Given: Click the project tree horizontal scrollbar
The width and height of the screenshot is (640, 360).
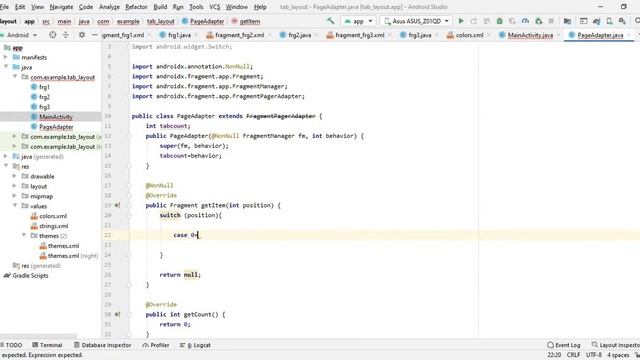Looking at the screenshot, I should click(38, 336).
